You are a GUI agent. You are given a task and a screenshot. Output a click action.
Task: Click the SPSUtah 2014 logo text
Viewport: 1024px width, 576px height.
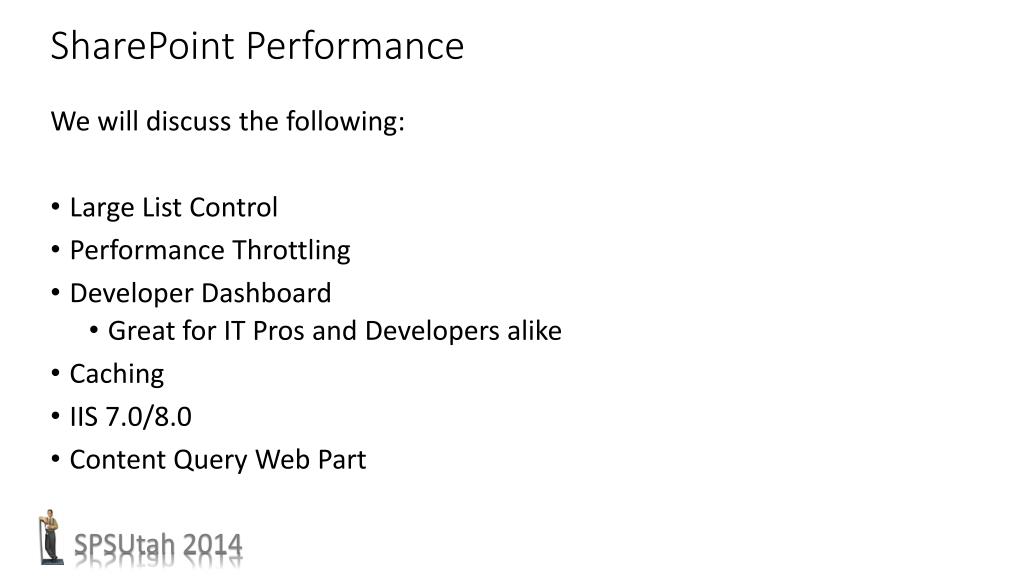click(158, 545)
